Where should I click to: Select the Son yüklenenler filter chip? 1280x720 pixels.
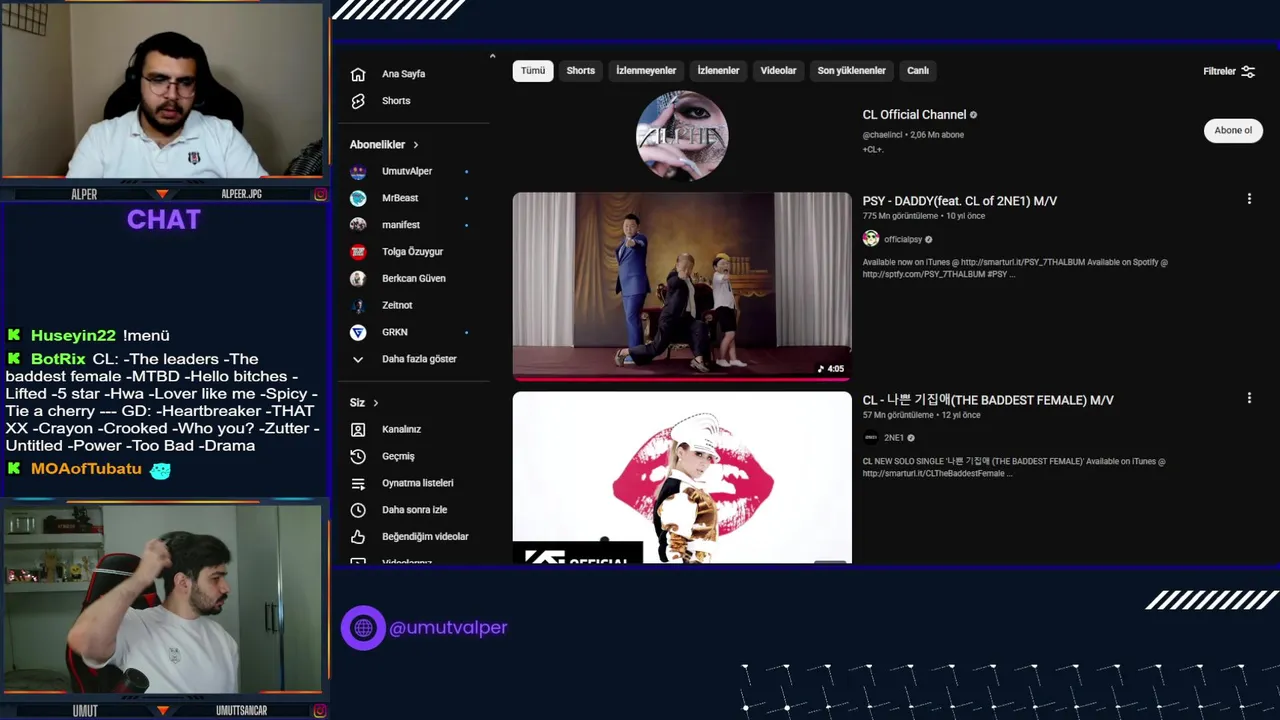point(852,71)
